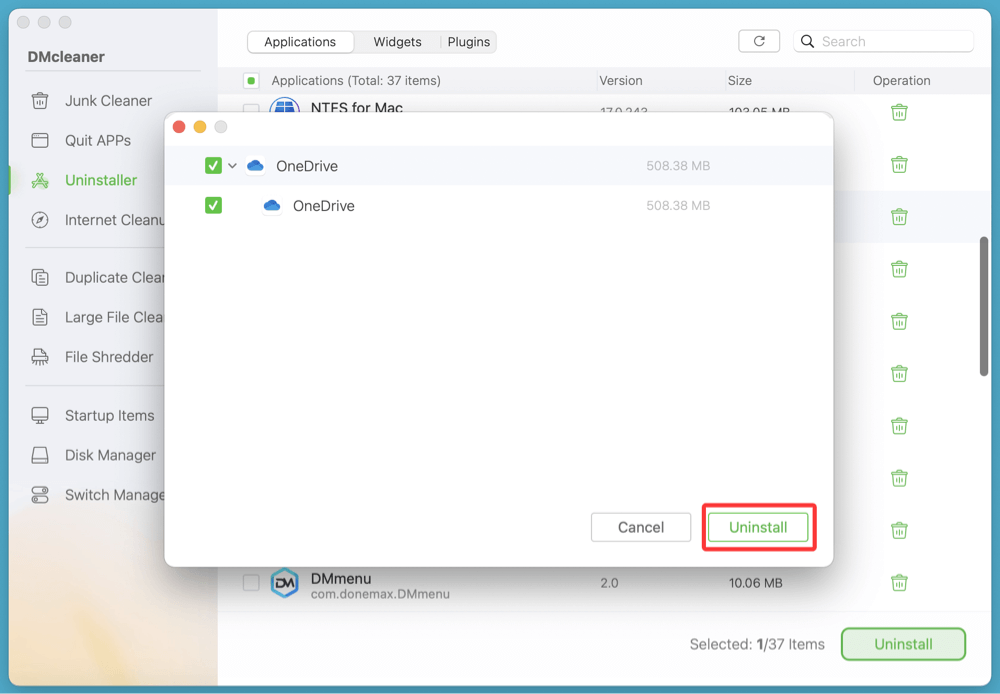Screen dimensions: 1000x694
Task: Refresh the applications list
Action: [x=759, y=41]
